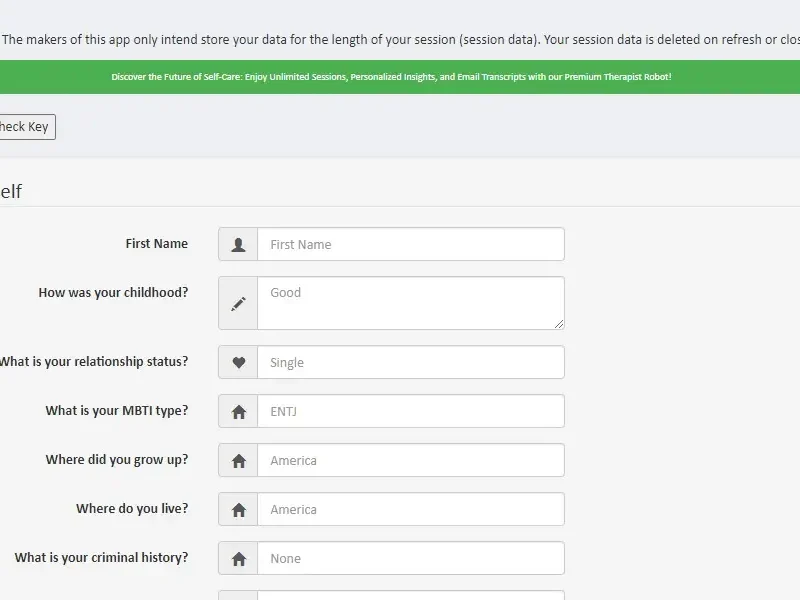
Task: Select the relationship status field showing Single
Action: pyautogui.click(x=410, y=362)
